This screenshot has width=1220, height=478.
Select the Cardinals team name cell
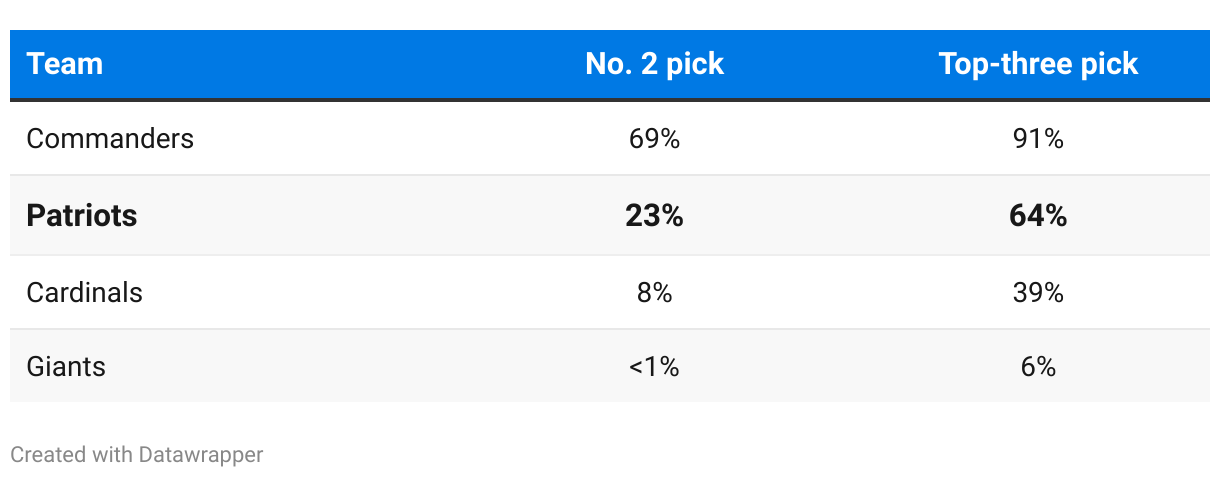pyautogui.click(x=85, y=292)
